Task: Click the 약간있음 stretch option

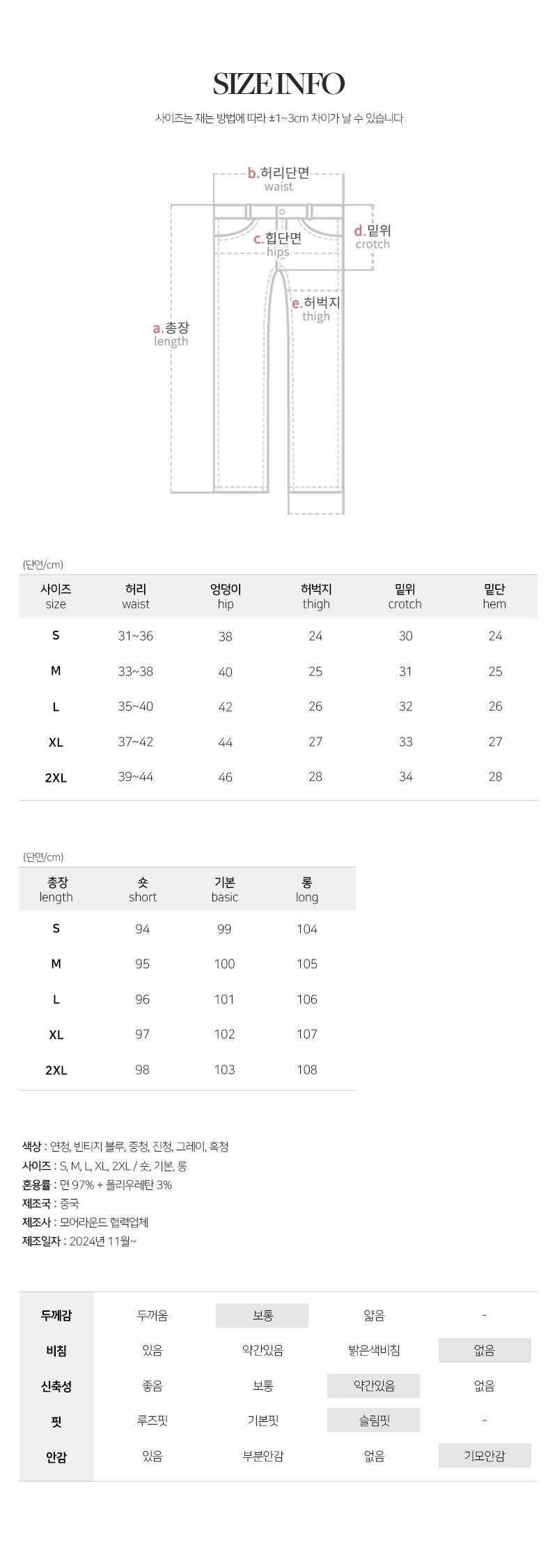Action: pyautogui.click(x=374, y=1386)
